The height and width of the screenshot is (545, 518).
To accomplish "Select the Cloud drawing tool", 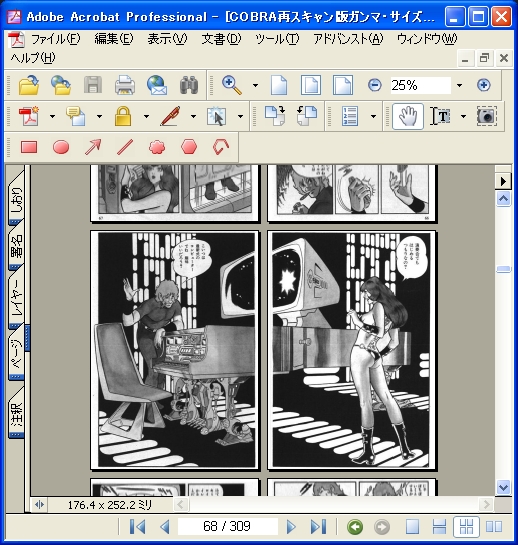I will click(157, 147).
